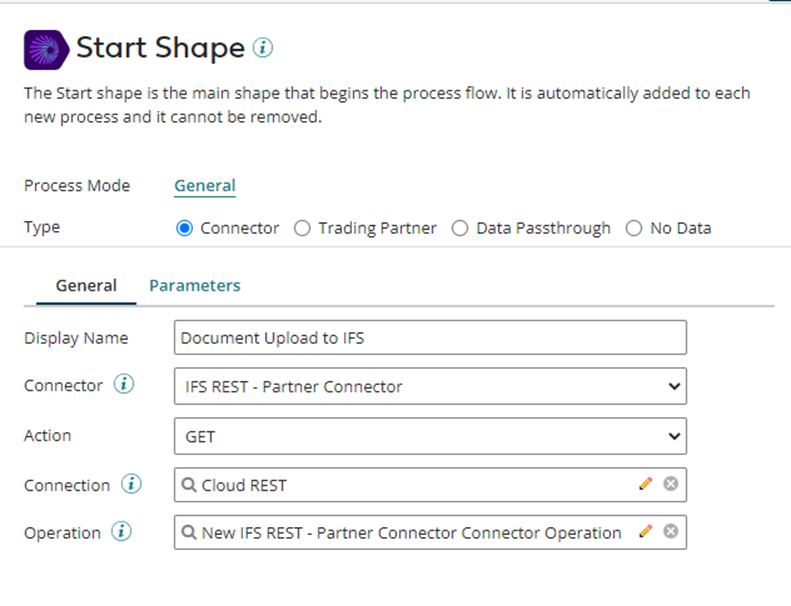
Task: Click the Action label
Action: pyautogui.click(x=47, y=435)
